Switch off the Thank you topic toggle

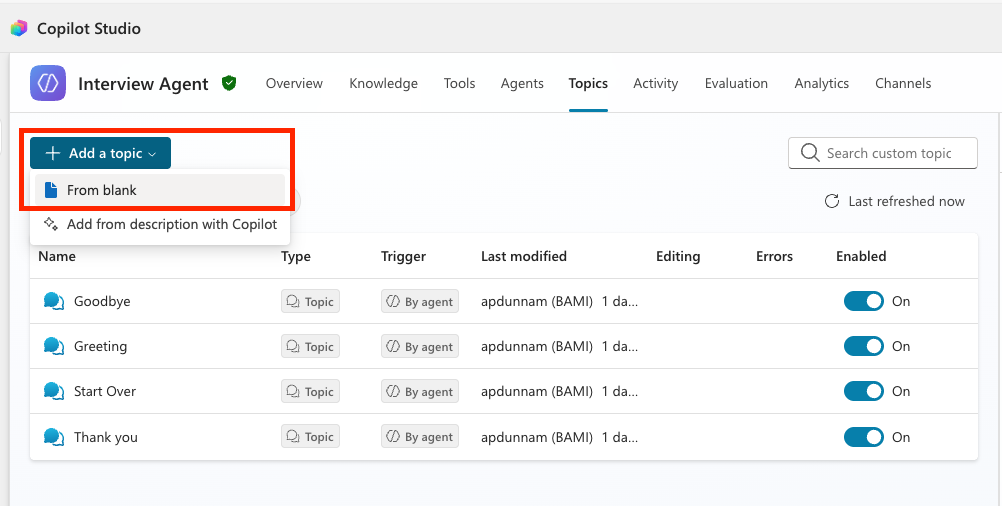863,437
